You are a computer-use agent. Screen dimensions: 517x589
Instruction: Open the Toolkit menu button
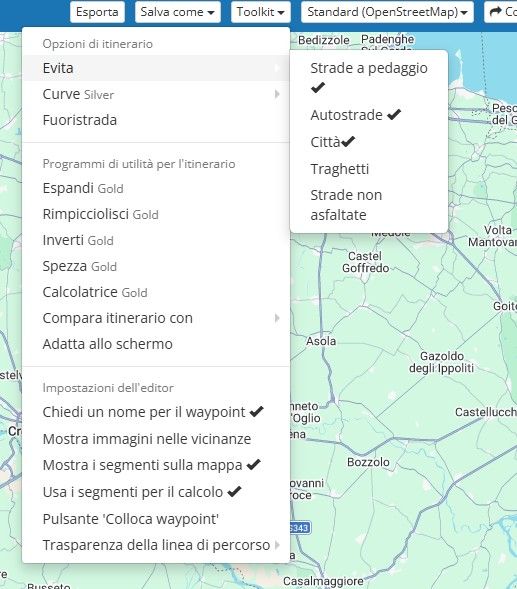261,12
